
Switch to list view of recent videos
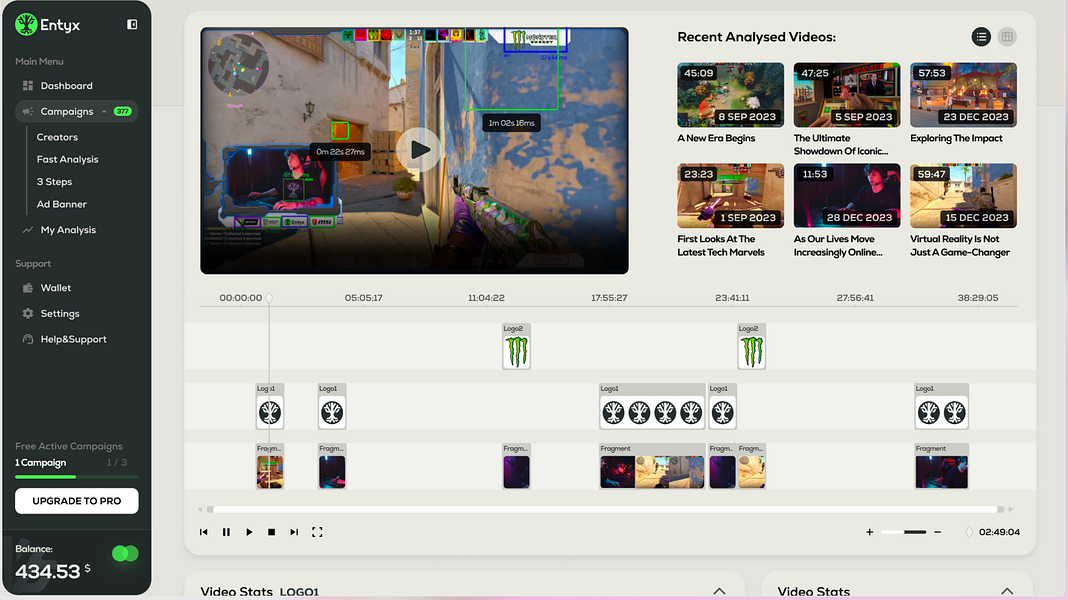point(981,37)
